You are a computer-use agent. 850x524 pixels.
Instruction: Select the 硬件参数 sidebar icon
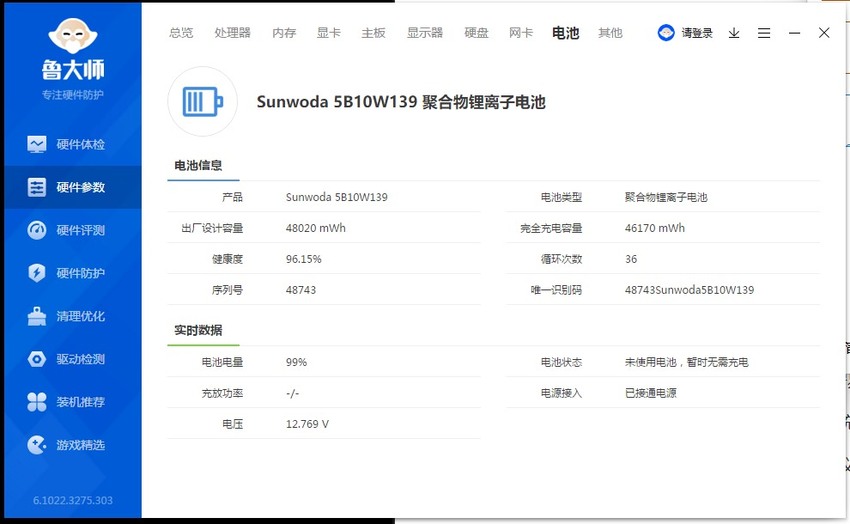[37, 187]
